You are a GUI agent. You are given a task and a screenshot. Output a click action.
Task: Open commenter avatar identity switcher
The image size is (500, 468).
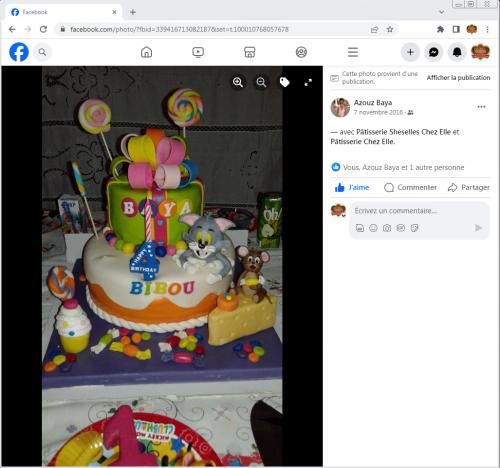point(338,211)
